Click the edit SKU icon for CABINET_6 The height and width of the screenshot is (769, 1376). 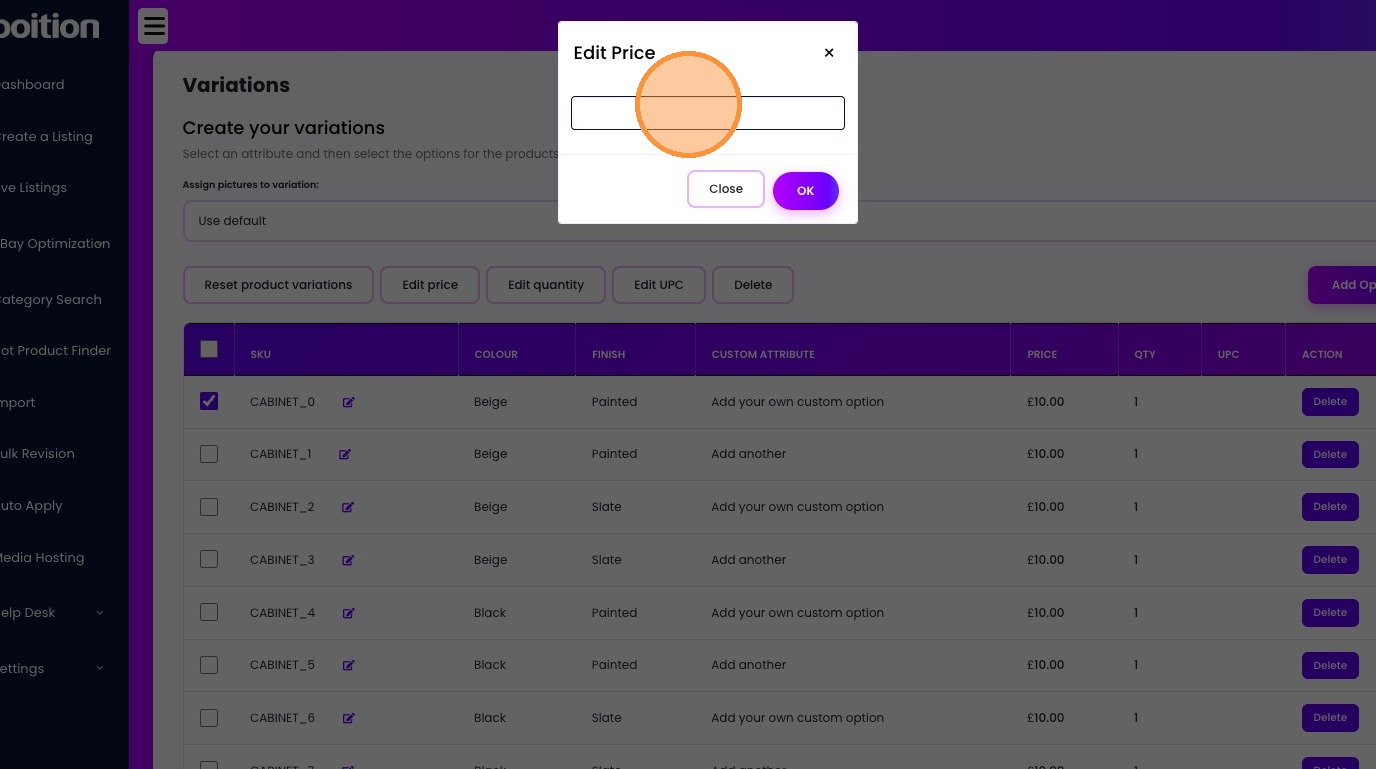coord(349,718)
